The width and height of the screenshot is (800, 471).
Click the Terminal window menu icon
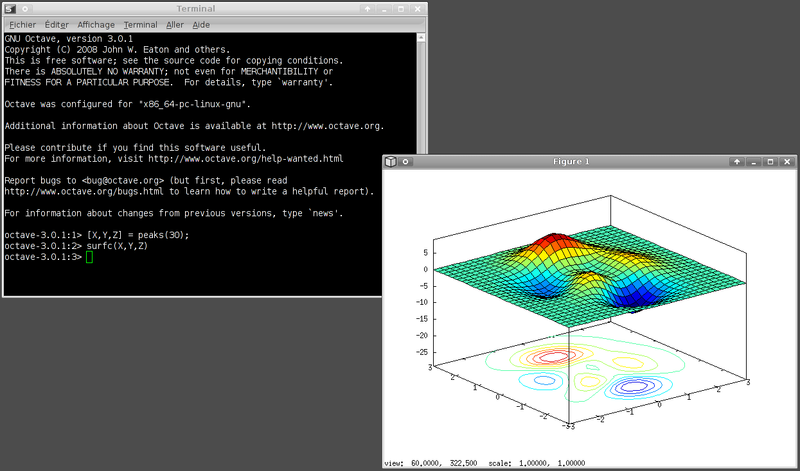click(x=11, y=8)
